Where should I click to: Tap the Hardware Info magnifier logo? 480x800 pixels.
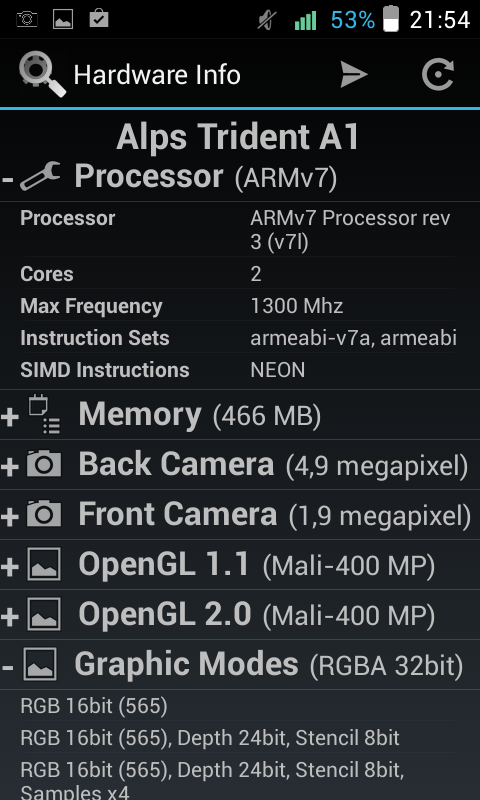42,75
